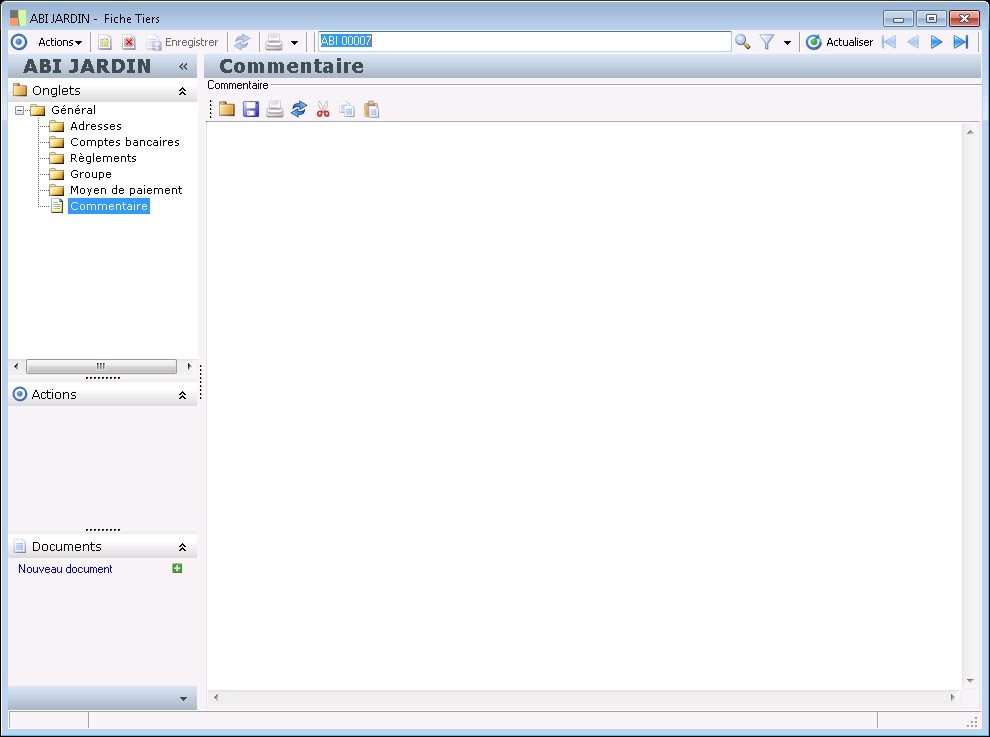This screenshot has width=990, height=737.
Task: Go to first record arrow
Action: point(889,42)
